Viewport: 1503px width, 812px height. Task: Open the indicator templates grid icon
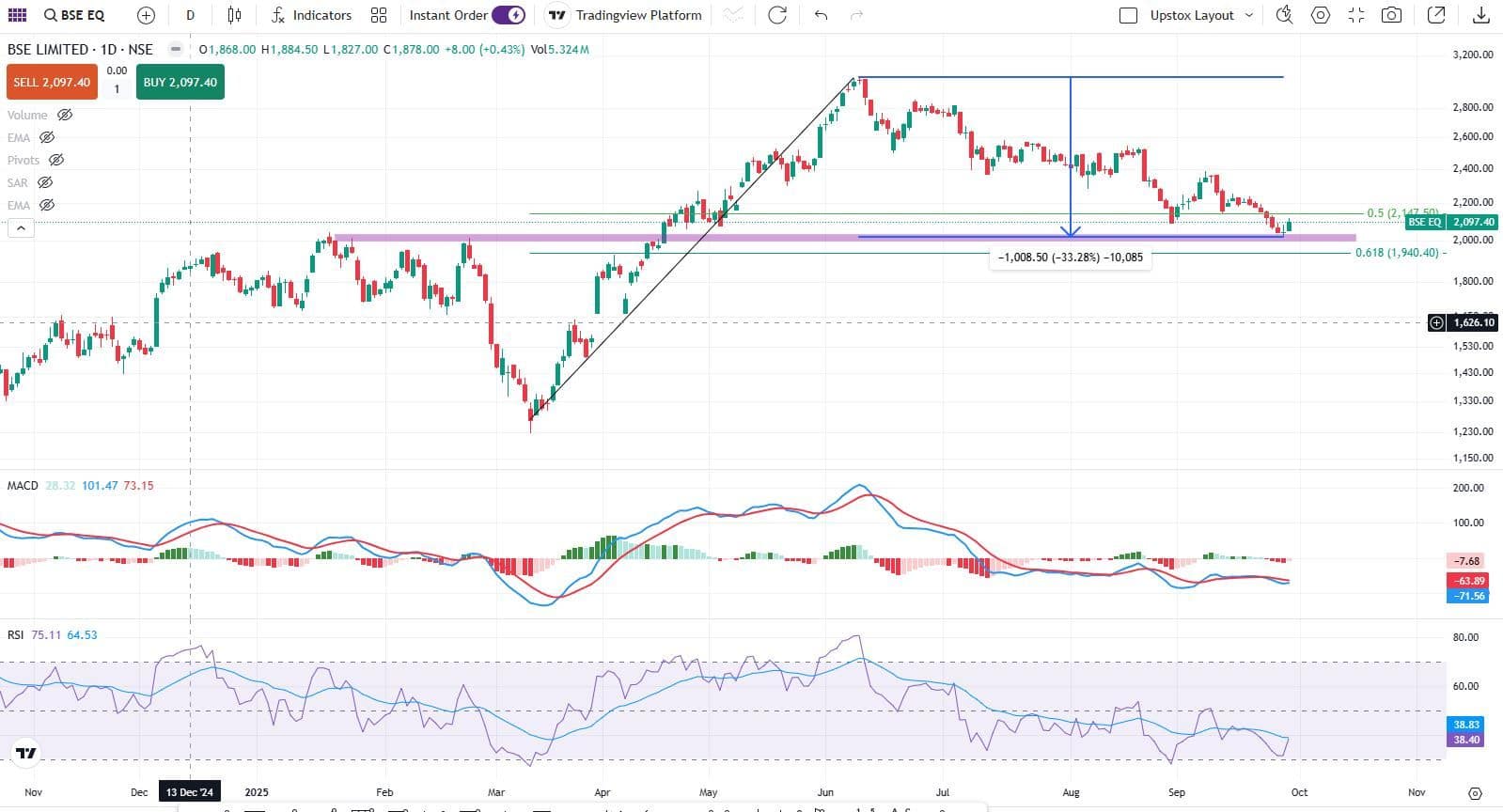[x=379, y=15]
